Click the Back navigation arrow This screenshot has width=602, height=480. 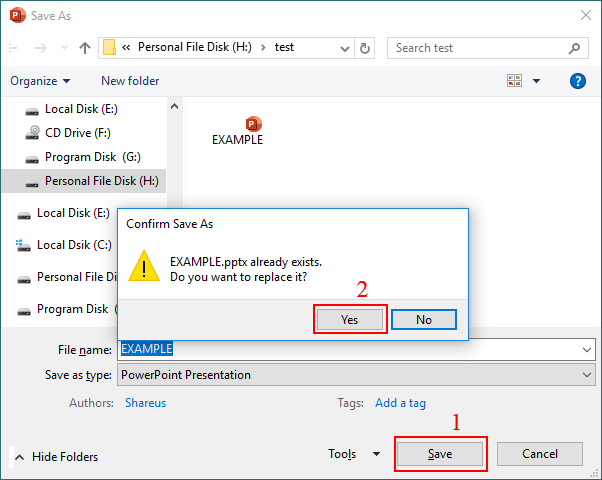[13, 48]
